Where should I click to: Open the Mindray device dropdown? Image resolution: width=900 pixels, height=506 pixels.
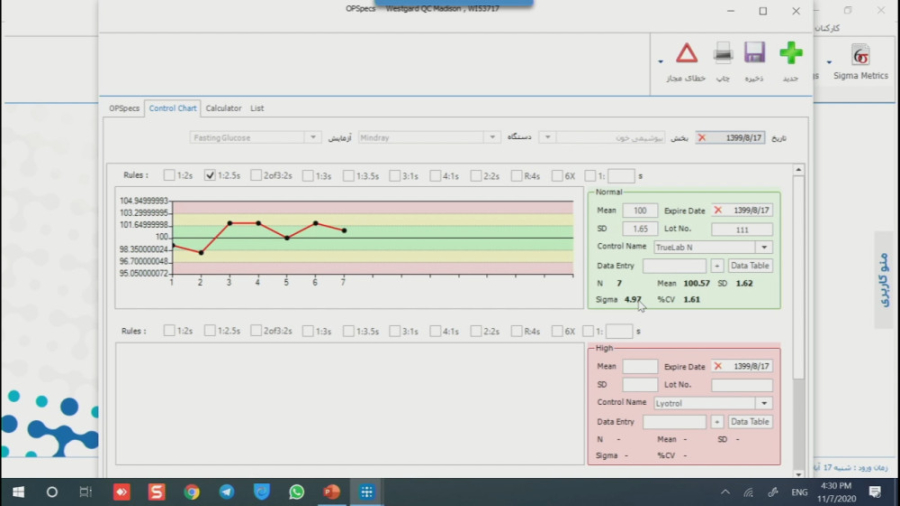pyautogui.click(x=491, y=137)
